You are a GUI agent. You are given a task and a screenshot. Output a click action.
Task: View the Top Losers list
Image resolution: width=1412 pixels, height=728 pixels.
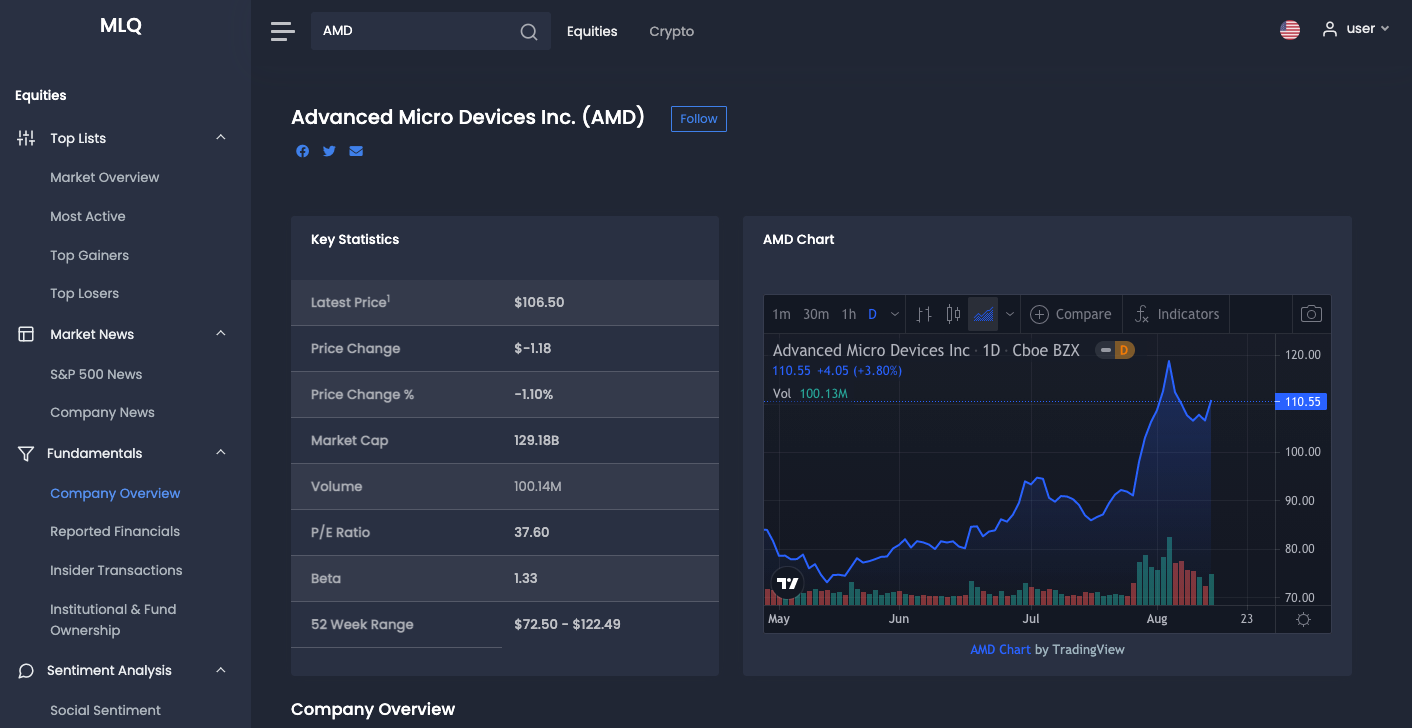[x=85, y=293]
